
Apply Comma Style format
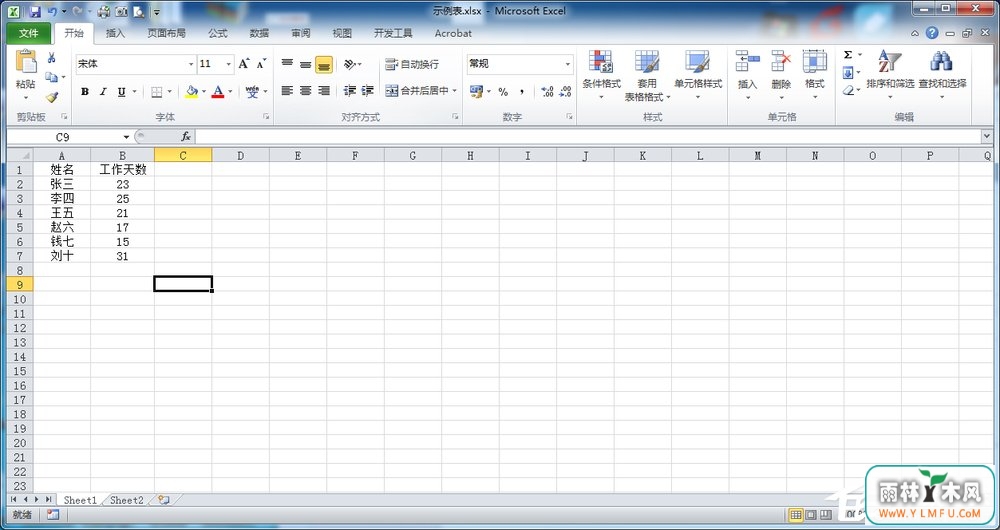click(522, 92)
